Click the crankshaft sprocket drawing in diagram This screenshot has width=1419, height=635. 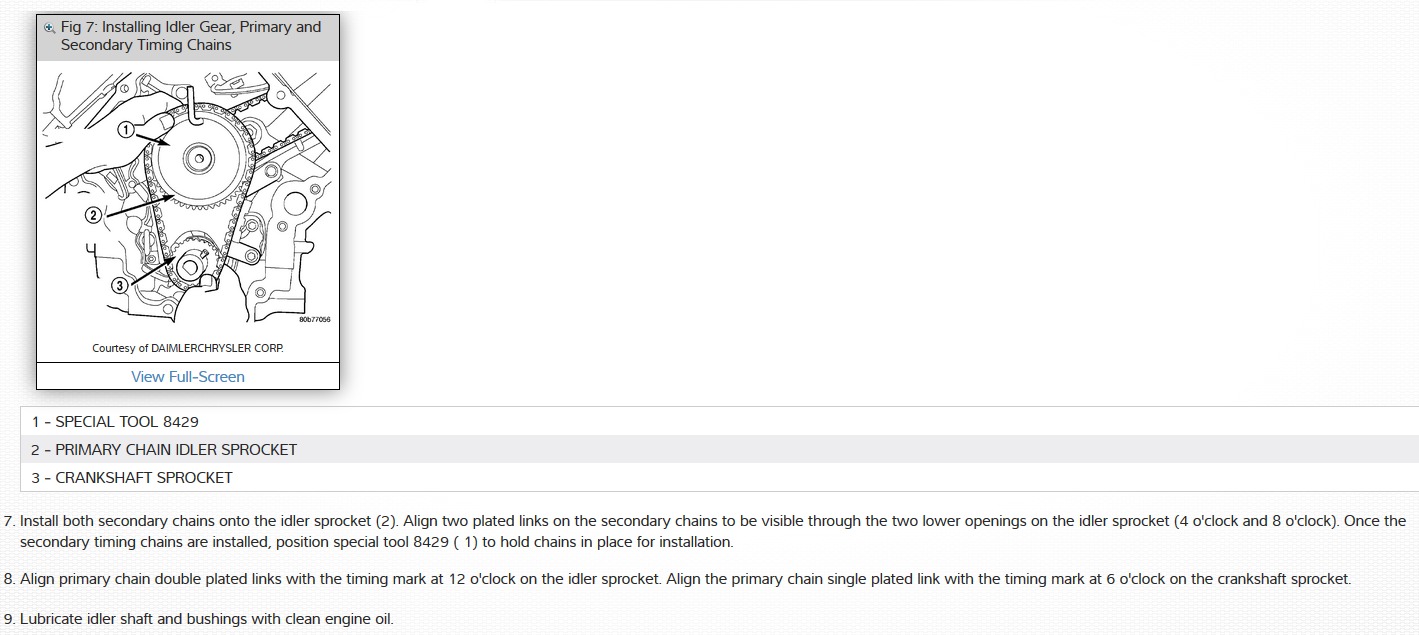192,266
